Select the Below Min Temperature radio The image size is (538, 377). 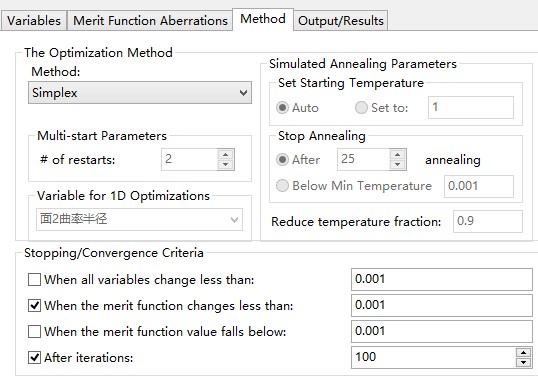[x=282, y=186]
